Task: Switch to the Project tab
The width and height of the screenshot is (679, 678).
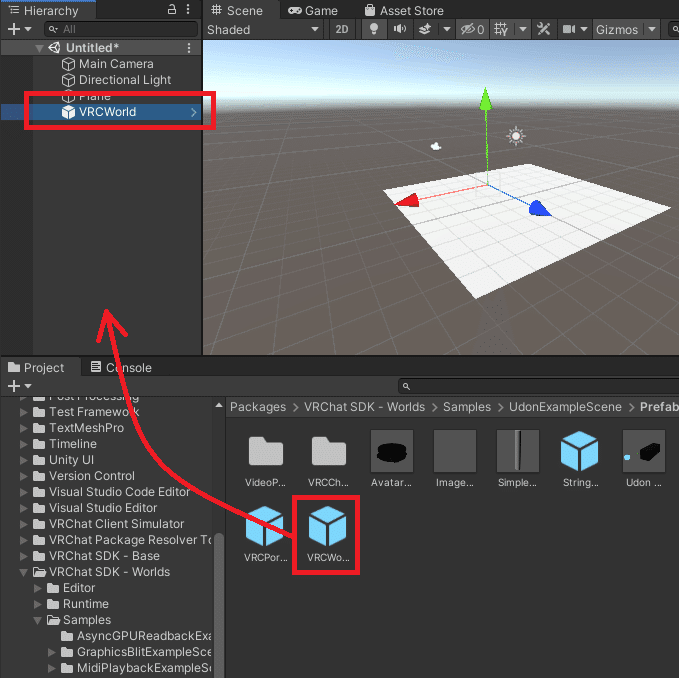Action: pyautogui.click(x=36, y=368)
